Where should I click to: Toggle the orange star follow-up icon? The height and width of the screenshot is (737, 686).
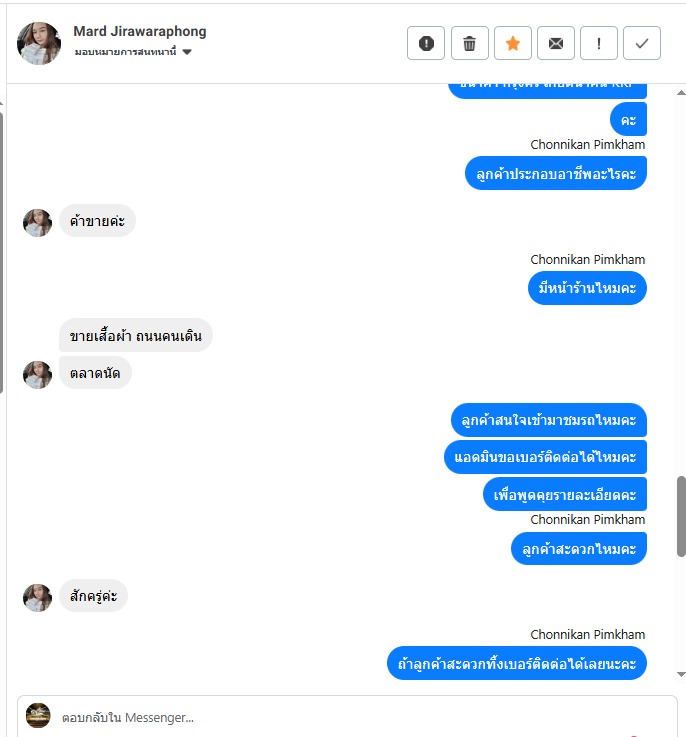[x=513, y=43]
